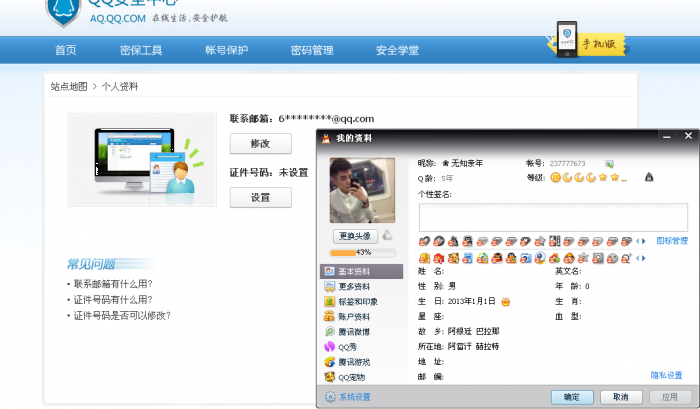
Task: Open FAQ 联系邮箱有什么用?
Action: pyautogui.click(x=113, y=284)
